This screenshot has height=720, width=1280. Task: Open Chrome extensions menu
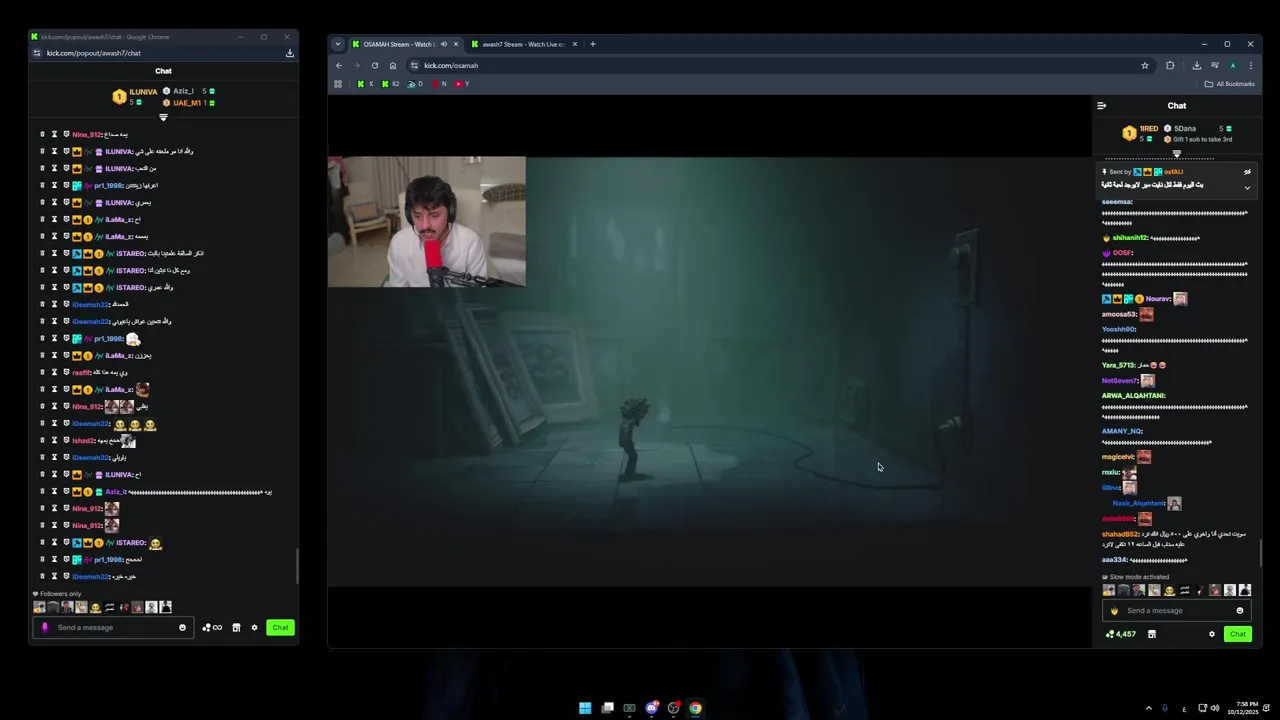point(1170,66)
